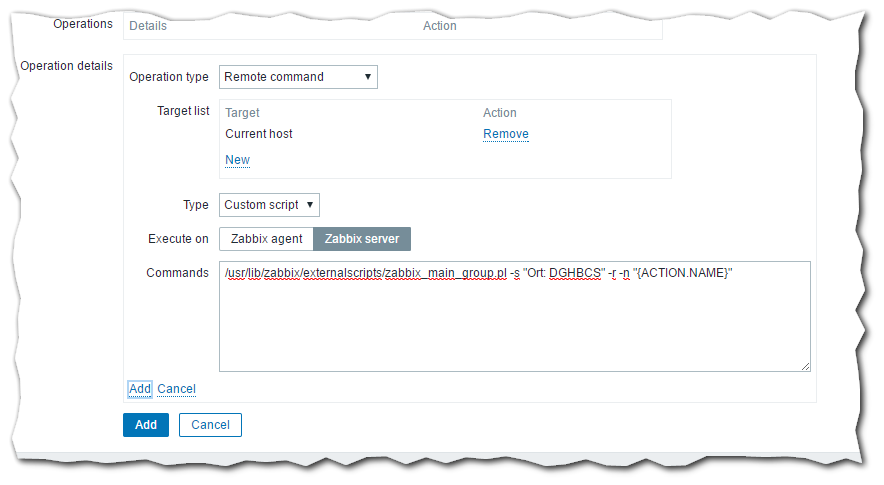Select Zabbix server for Execute on
The width and height of the screenshot is (884, 485).
[363, 239]
